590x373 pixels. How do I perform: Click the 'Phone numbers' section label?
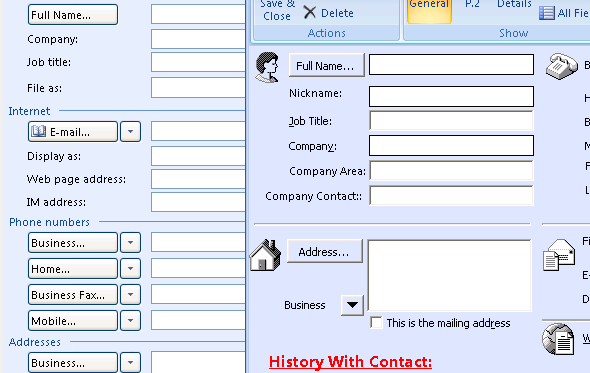pos(49,222)
